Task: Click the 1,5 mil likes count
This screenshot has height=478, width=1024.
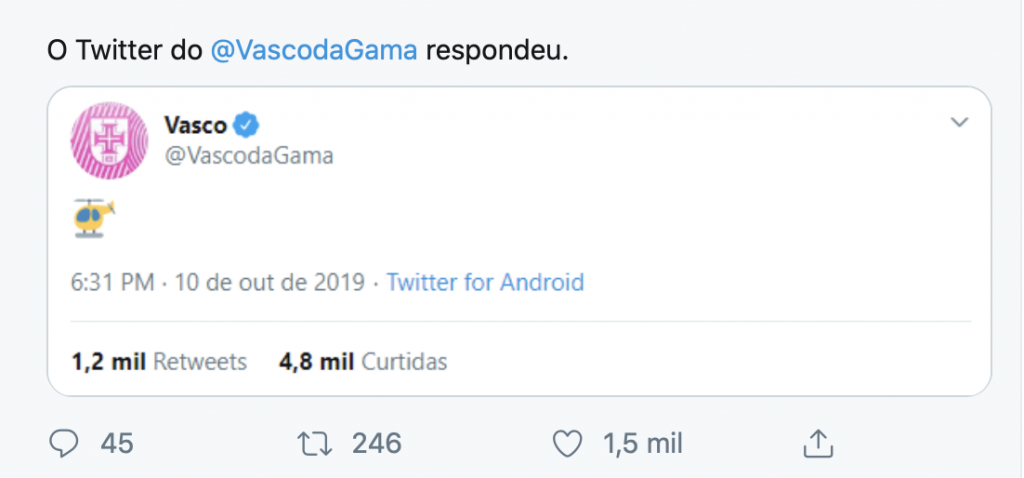Action: (643, 444)
